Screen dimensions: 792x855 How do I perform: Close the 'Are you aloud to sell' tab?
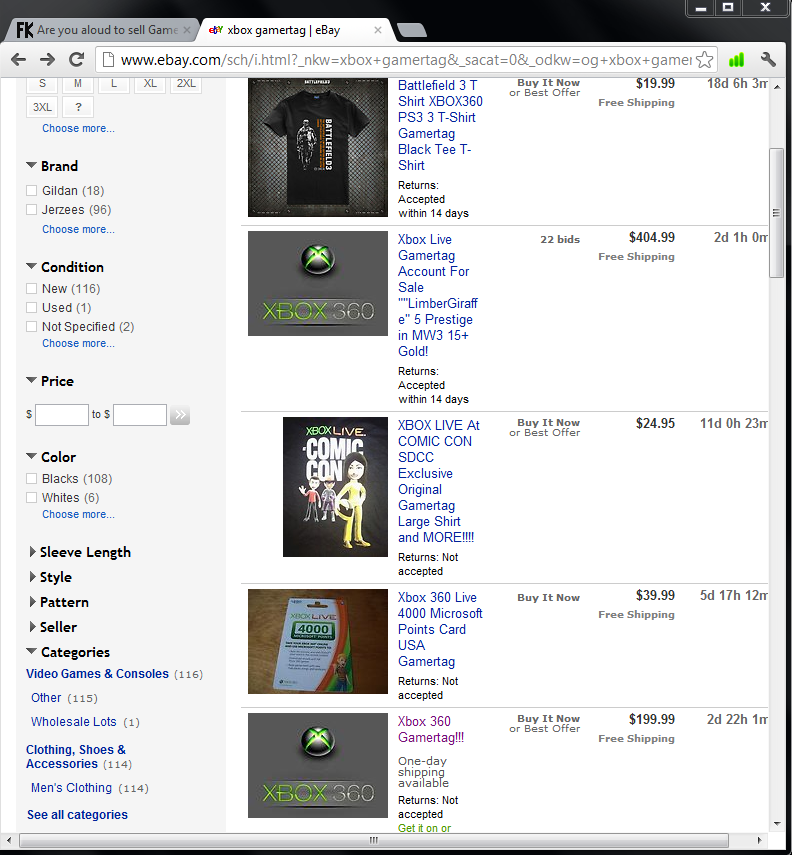coord(187,30)
